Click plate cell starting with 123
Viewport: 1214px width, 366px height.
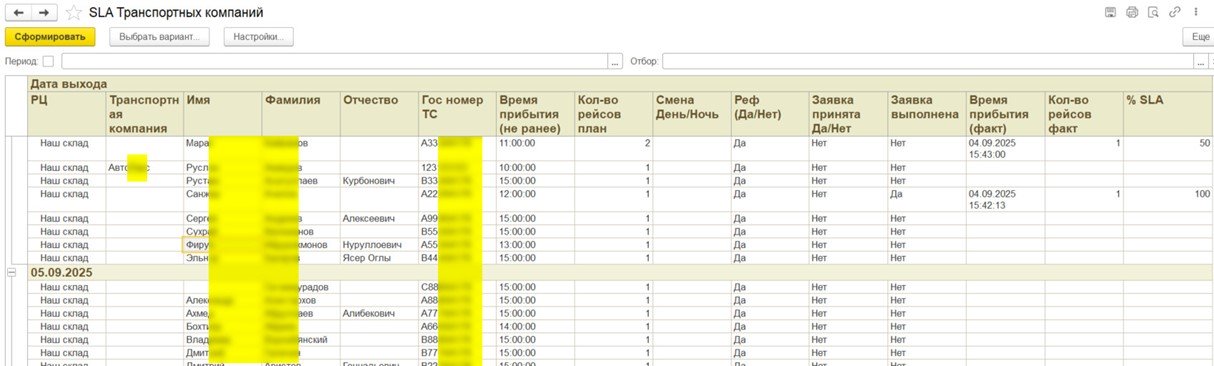click(457, 168)
